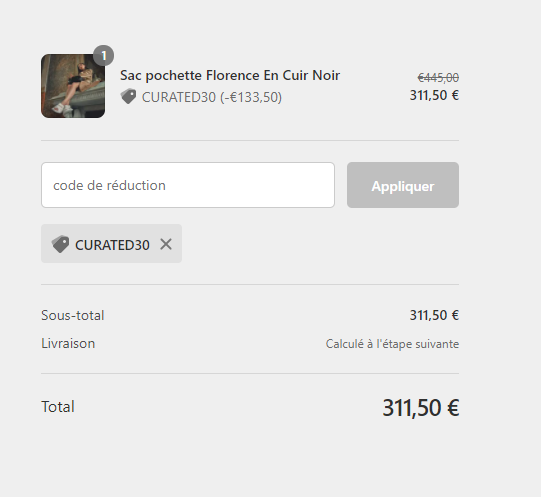Click the Total label
The image size is (541, 497).
click(x=58, y=407)
